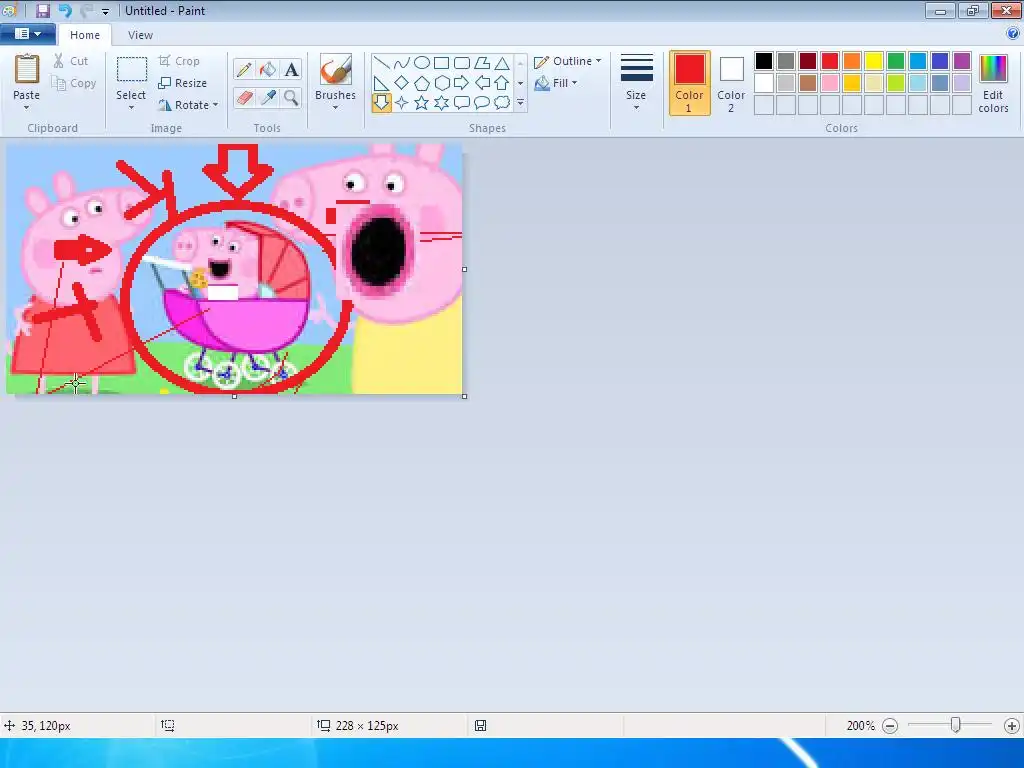The image size is (1024, 768).
Task: Open the Paint application menu button
Action: (27, 34)
